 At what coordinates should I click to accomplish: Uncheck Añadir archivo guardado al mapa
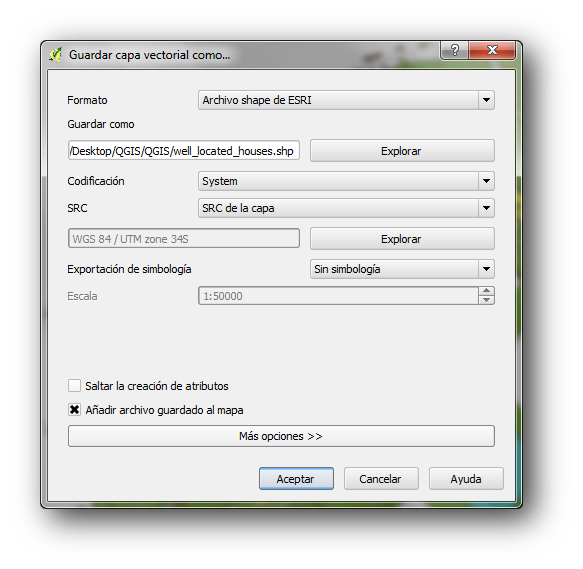(74, 410)
